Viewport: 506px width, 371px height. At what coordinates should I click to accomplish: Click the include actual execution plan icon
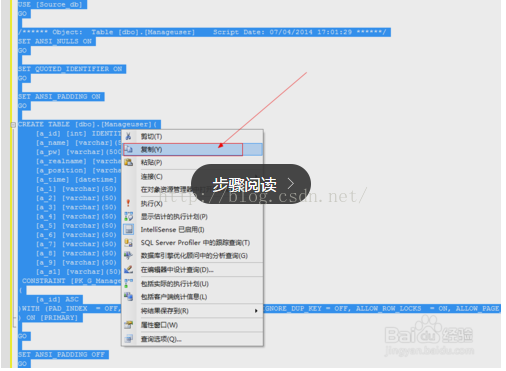click(x=128, y=283)
